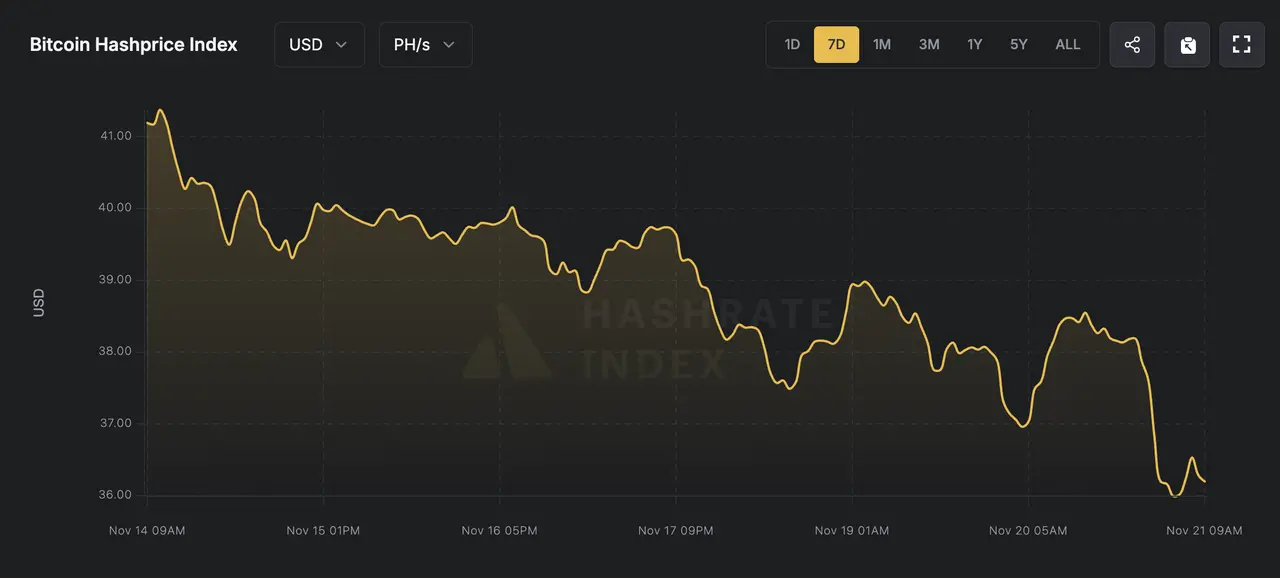The width and height of the screenshot is (1280, 578).
Task: Click the chart peak near 41.00
Action: pos(160,110)
